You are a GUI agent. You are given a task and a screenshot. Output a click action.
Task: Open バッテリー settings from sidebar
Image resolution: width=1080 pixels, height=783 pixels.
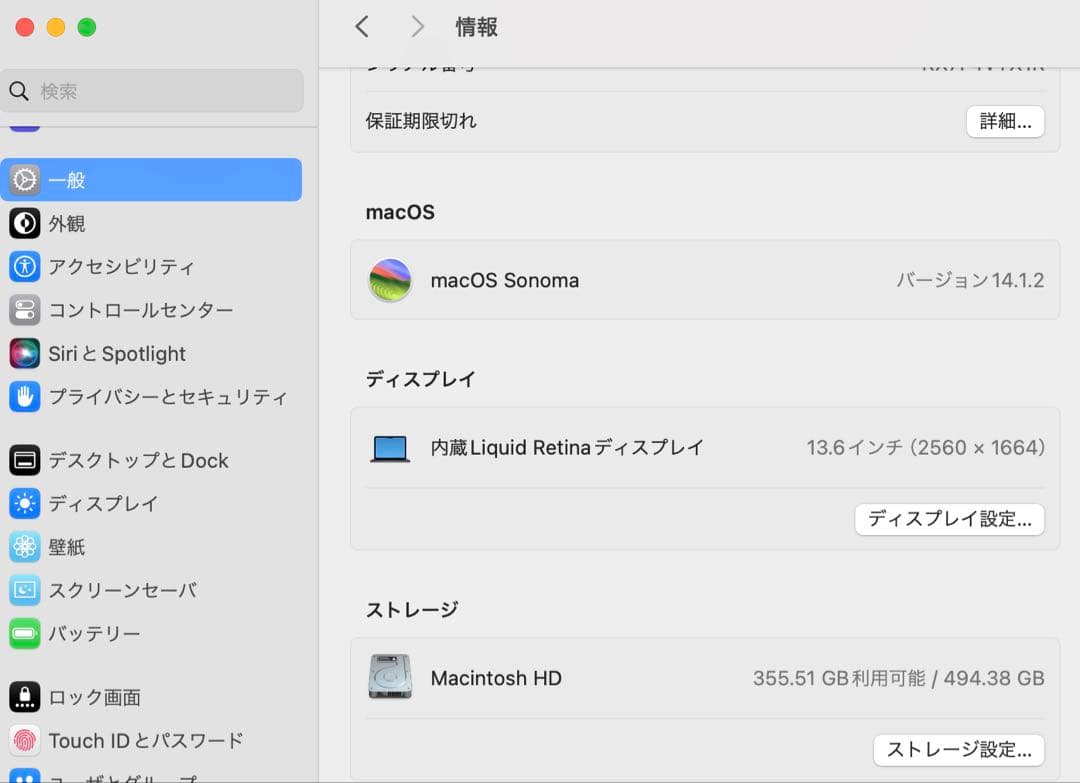(x=24, y=633)
